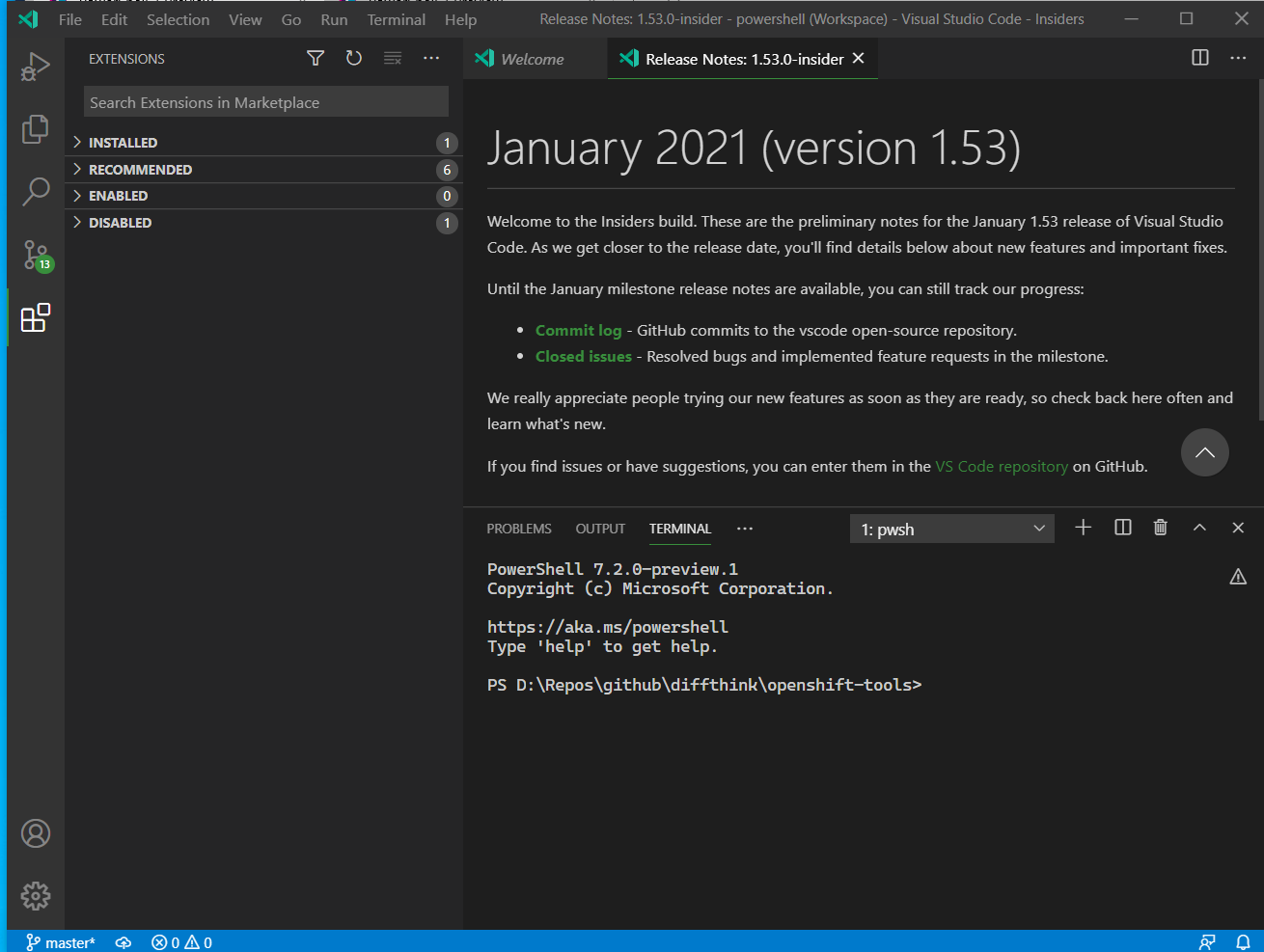This screenshot has width=1264, height=952.
Task: Toggle terminal panel maximize with chevron
Action: click(1199, 528)
